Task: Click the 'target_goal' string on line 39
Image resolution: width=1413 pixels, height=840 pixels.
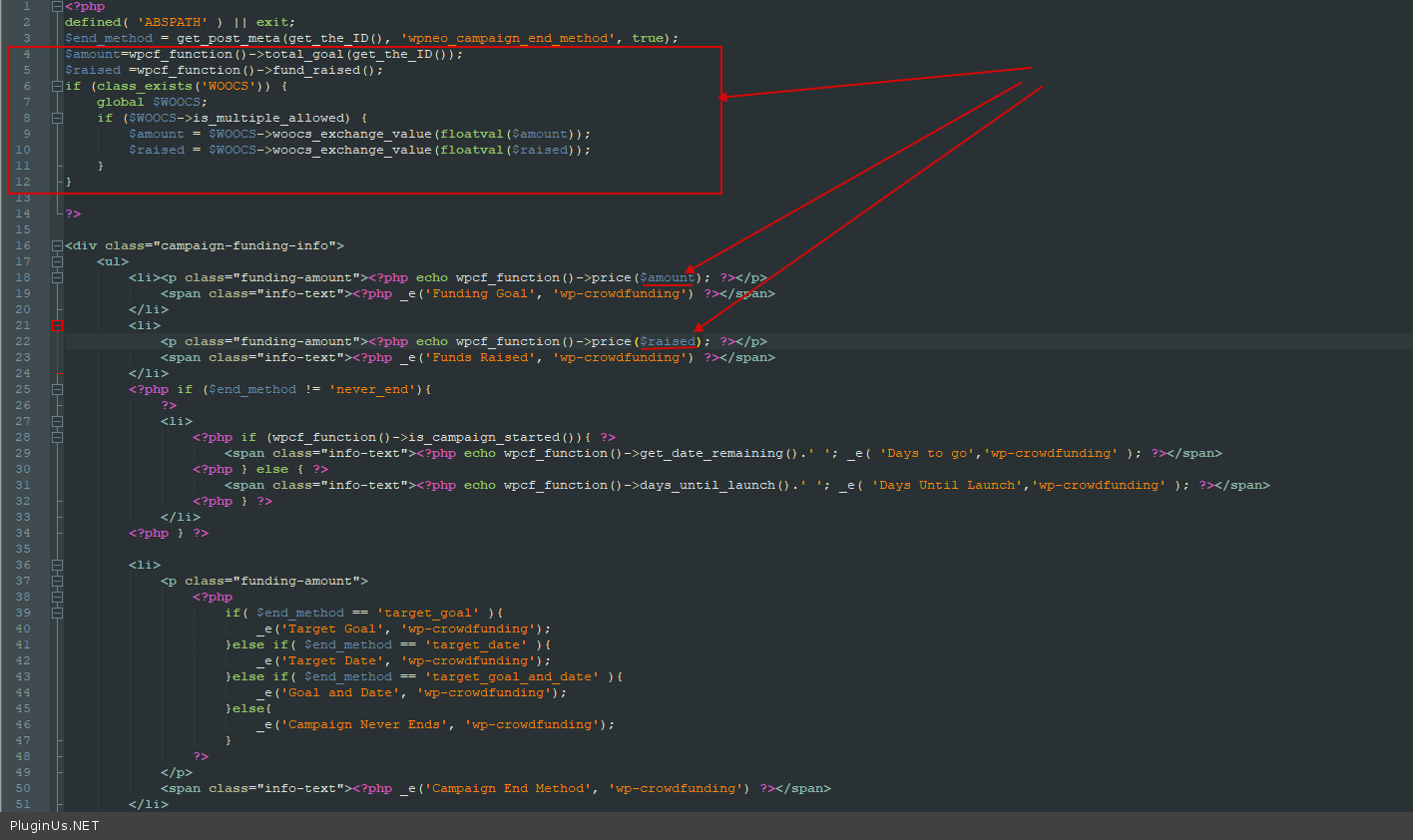Action: pos(428,613)
